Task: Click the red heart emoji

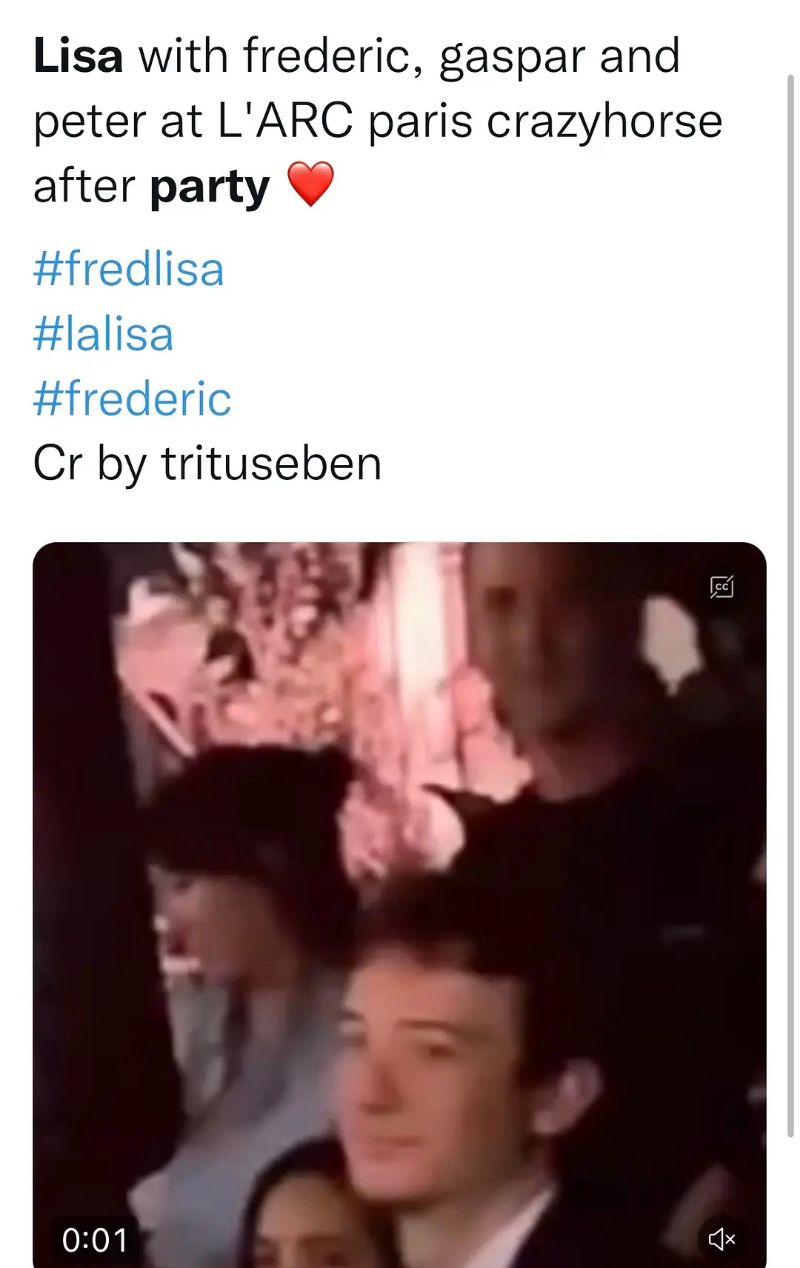Action: (x=310, y=186)
